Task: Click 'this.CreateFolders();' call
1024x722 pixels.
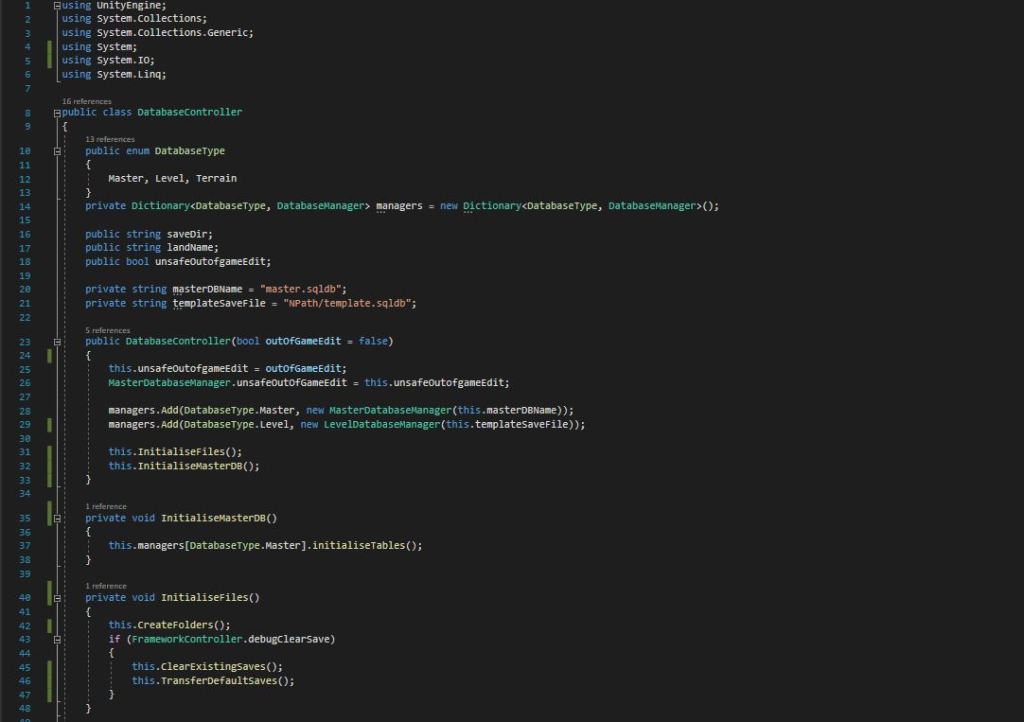Action: pyautogui.click(x=169, y=625)
